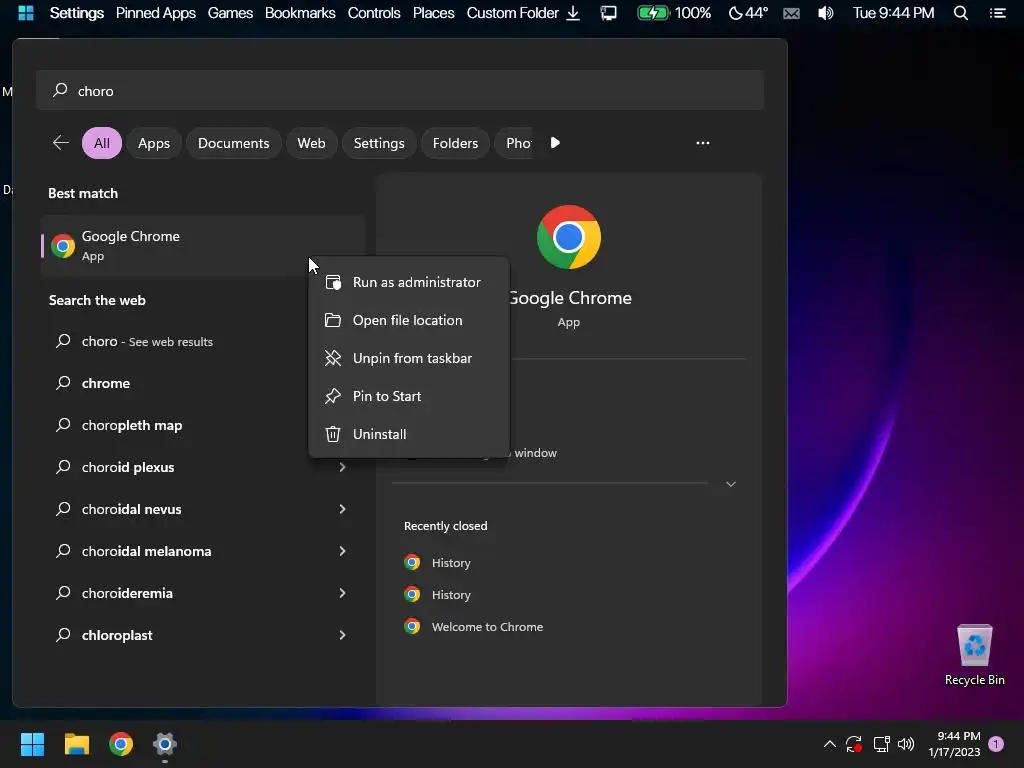Open the taskbar volume icon
Image resolution: width=1024 pixels, height=768 pixels.
tap(906, 744)
